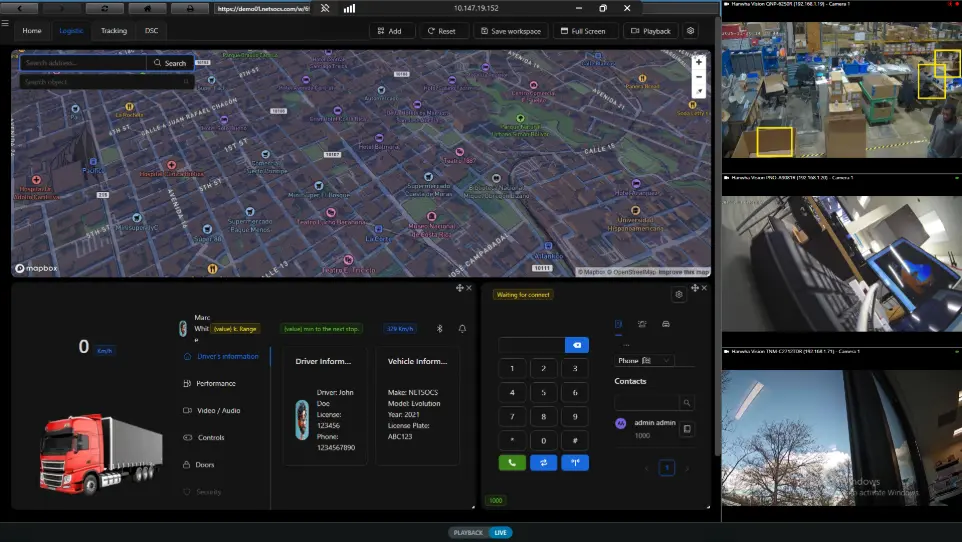Viewport: 962px width, 542px height.
Task: Switch to the Tracking tab
Action: click(x=114, y=31)
